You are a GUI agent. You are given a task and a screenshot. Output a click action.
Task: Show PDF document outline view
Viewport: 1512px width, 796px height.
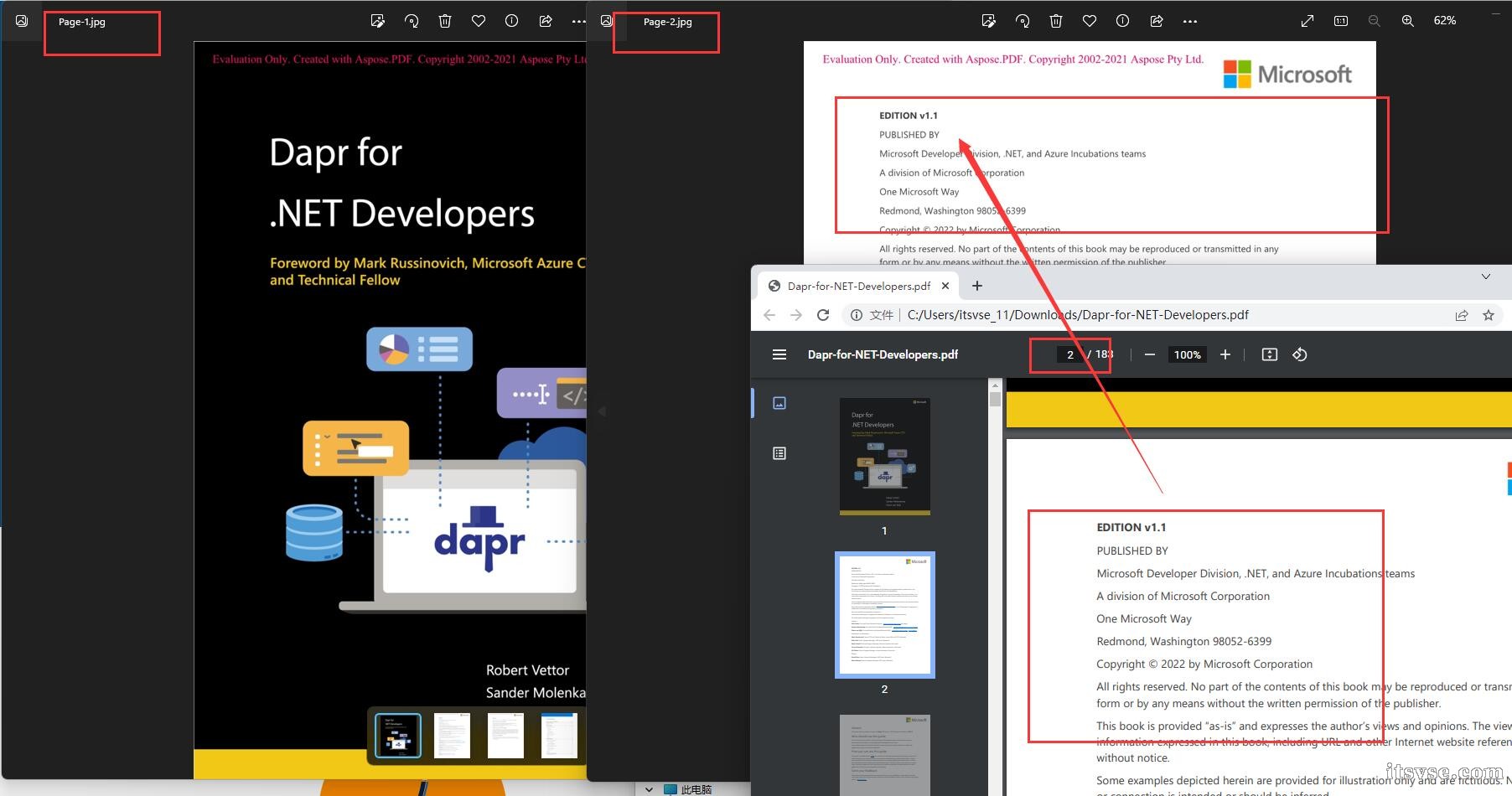pos(779,453)
